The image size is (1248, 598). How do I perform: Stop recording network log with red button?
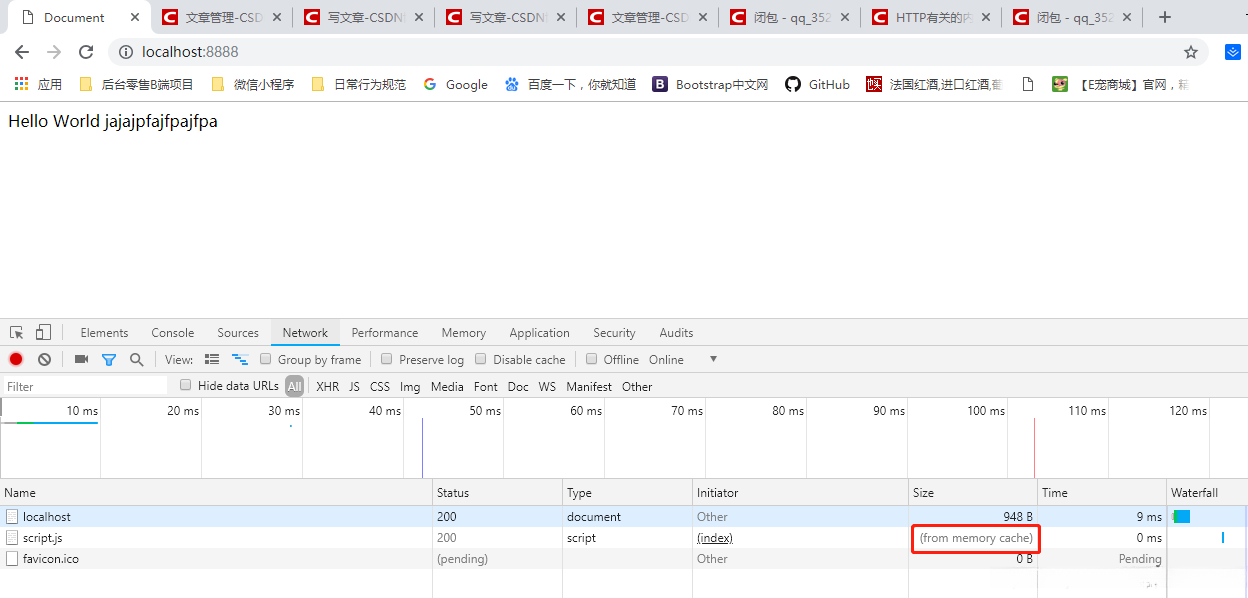point(16,360)
